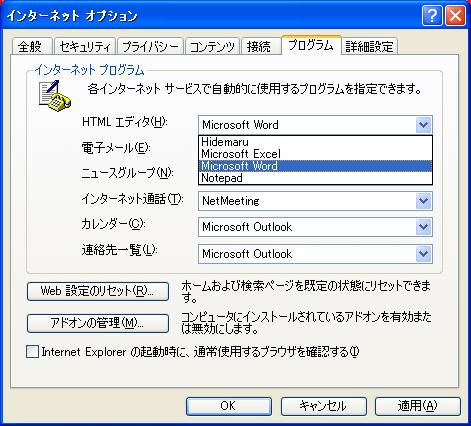The width and height of the screenshot is (471, 426).
Task: Click the 連絡先一覧(L) label
Action: (120, 249)
